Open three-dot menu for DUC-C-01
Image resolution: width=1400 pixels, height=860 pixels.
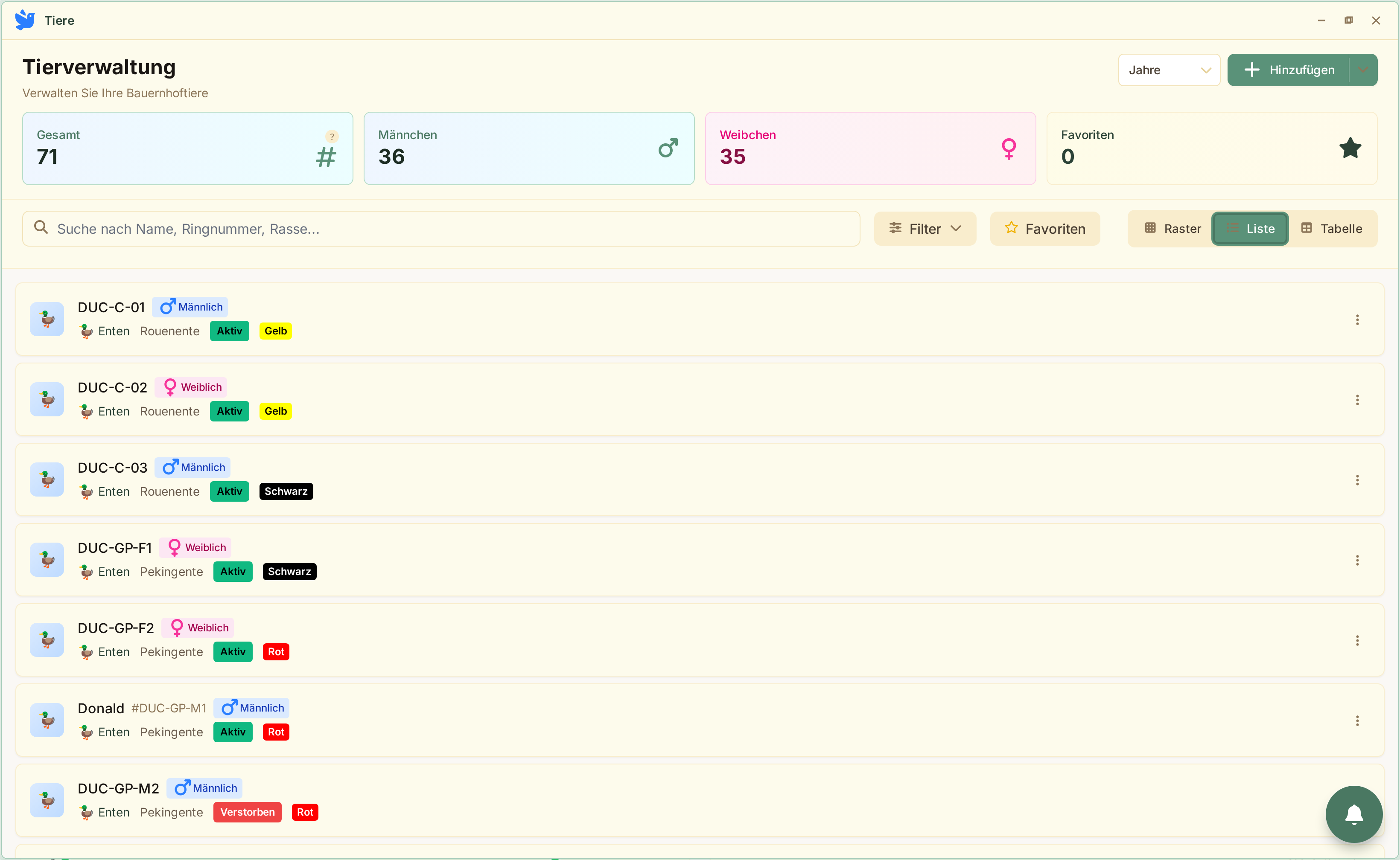1357,320
